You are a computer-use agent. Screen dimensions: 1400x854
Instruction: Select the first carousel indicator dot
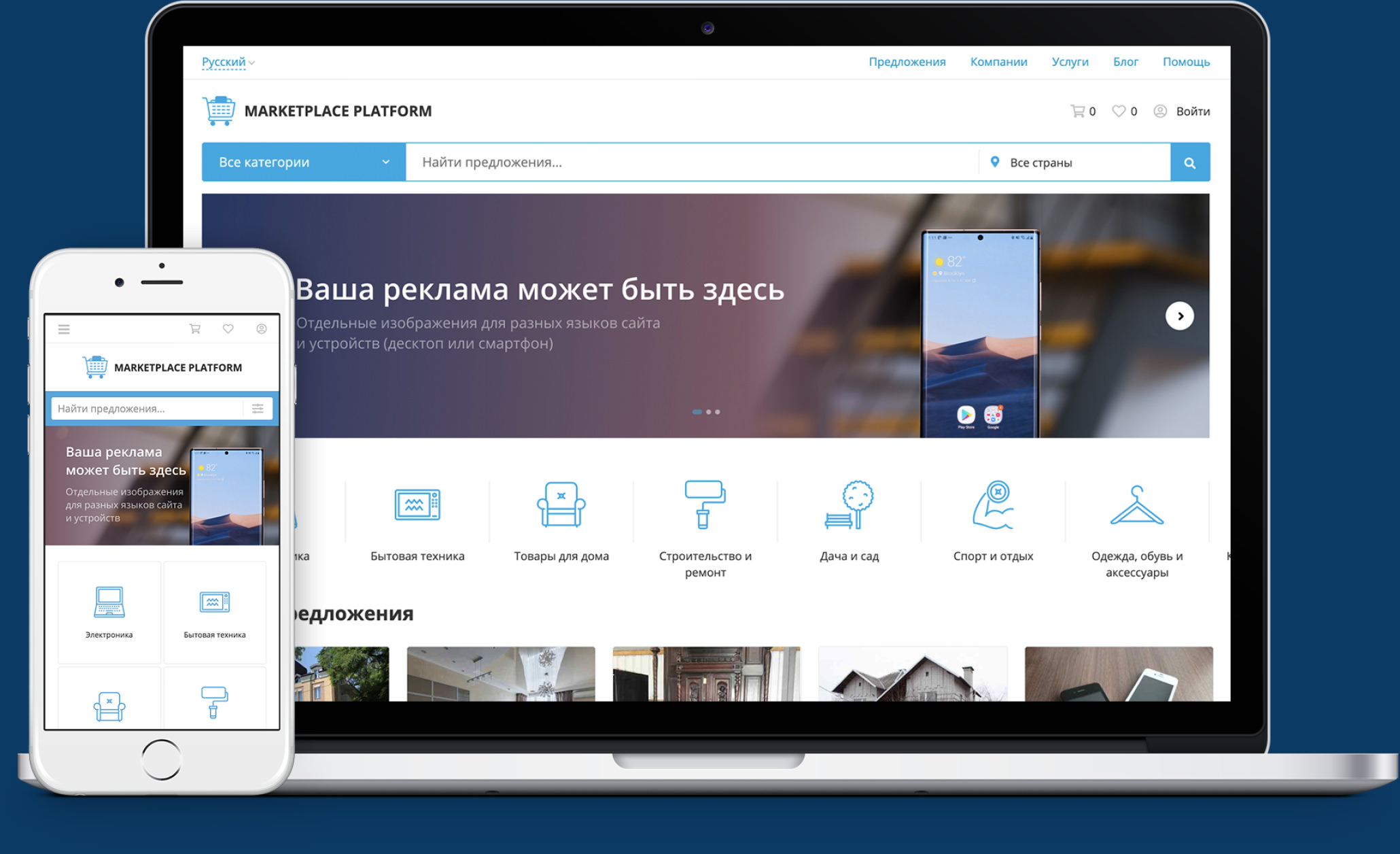(697, 412)
